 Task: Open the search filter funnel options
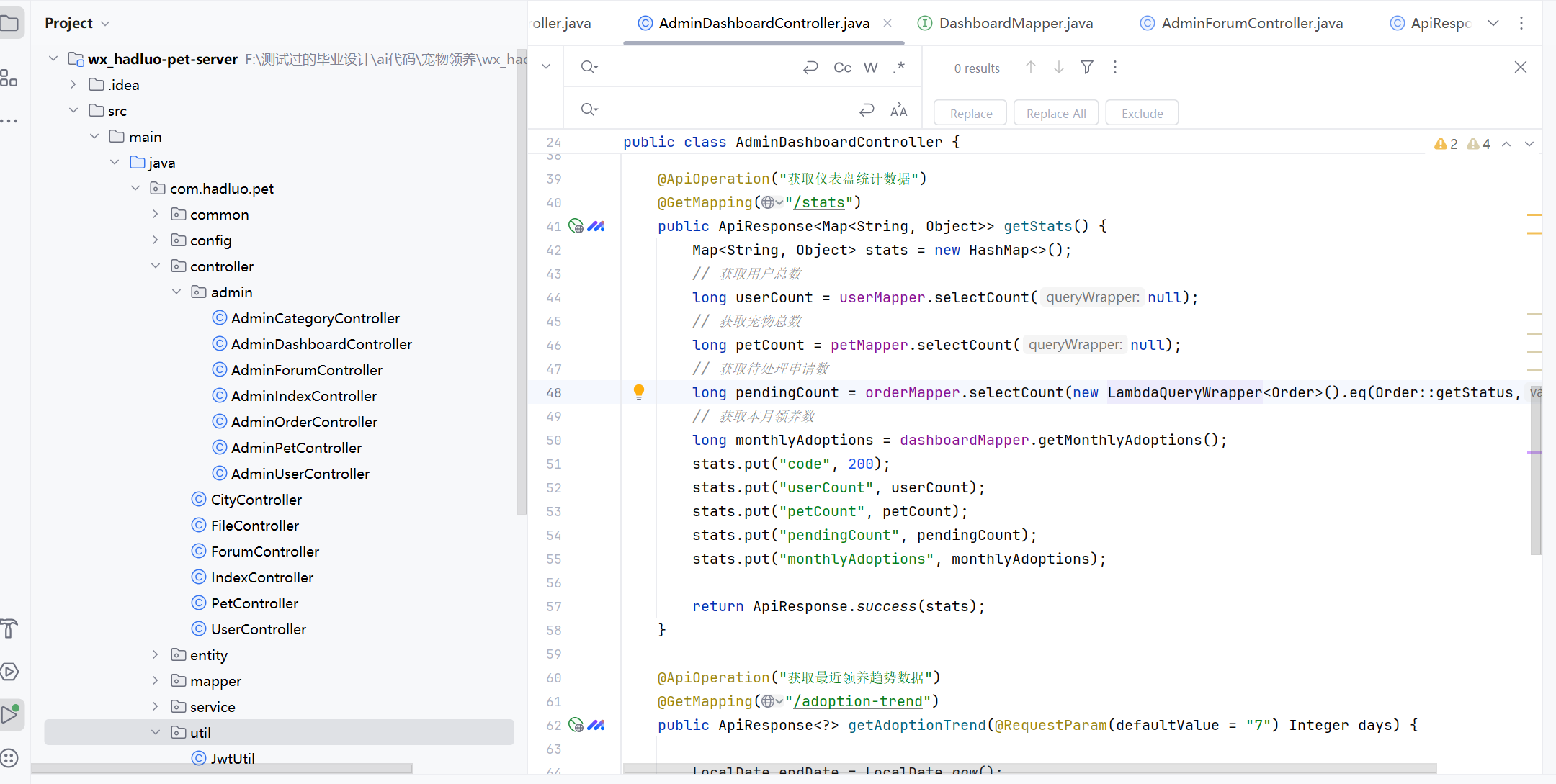1087,67
